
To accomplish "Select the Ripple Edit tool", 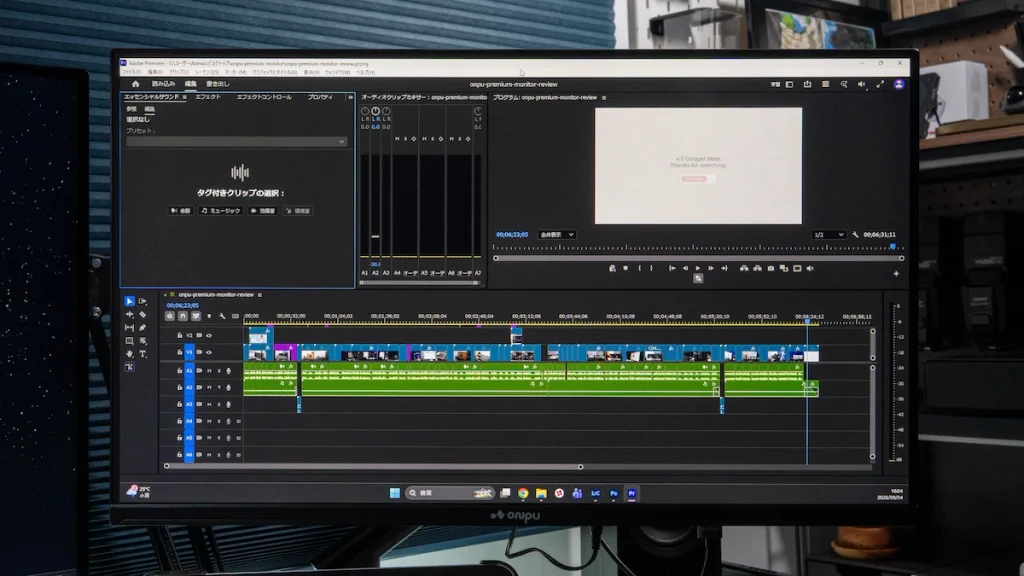I will (129, 315).
